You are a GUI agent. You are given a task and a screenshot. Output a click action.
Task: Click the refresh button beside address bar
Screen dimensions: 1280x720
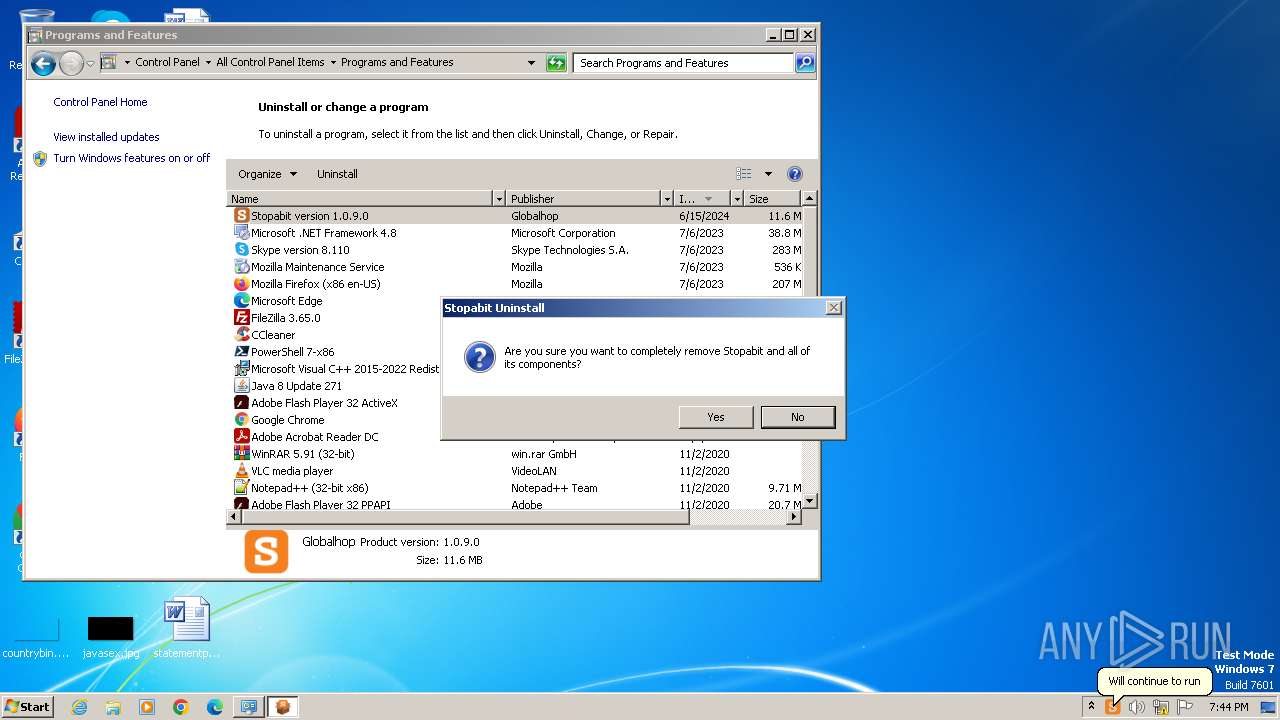click(556, 63)
